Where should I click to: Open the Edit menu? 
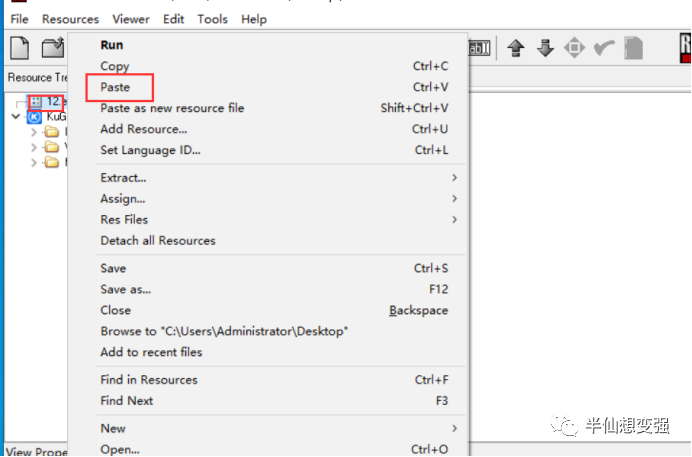(173, 19)
